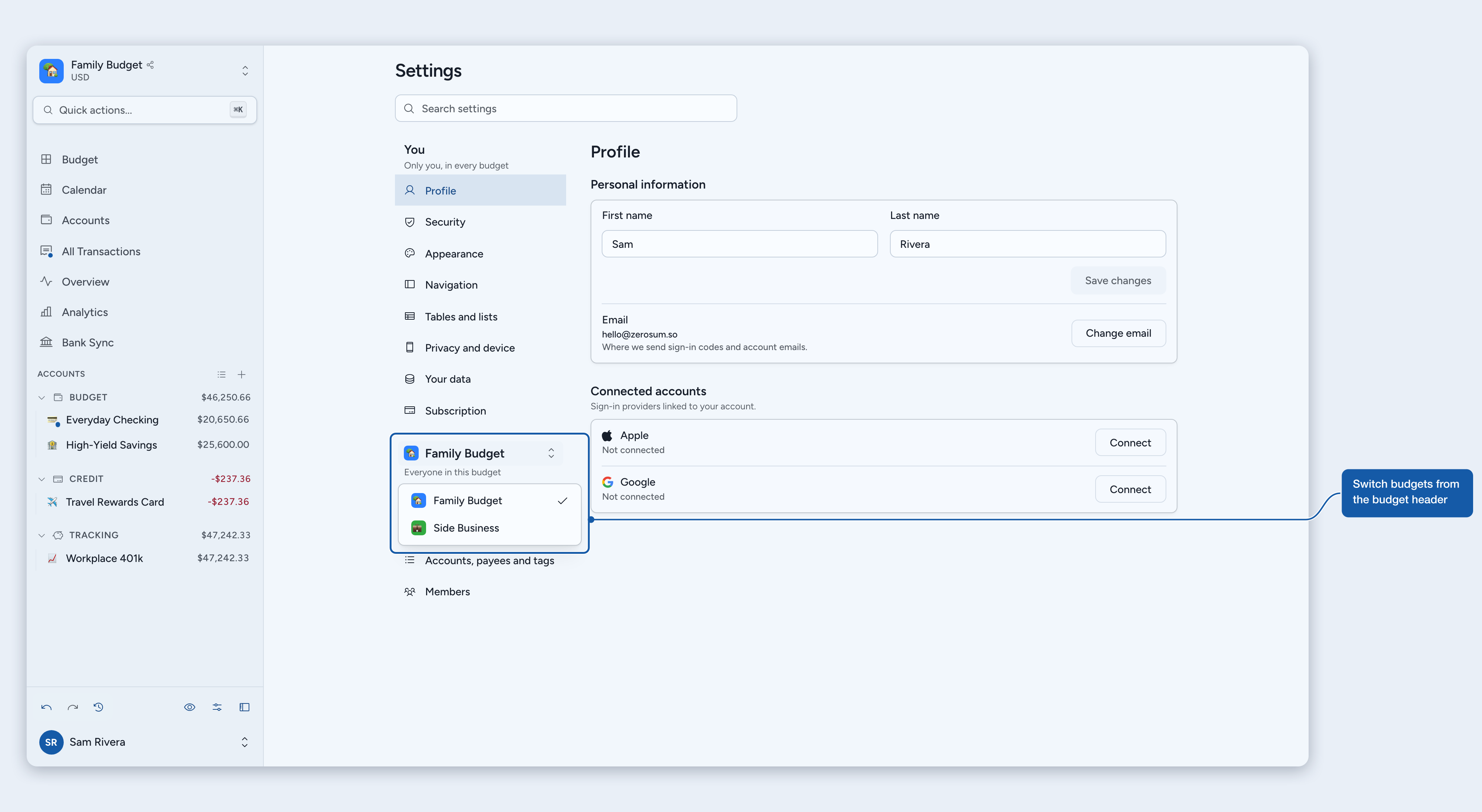The height and width of the screenshot is (812, 1482).
Task: Click the Workplace 401k chart icon
Action: pos(52,558)
